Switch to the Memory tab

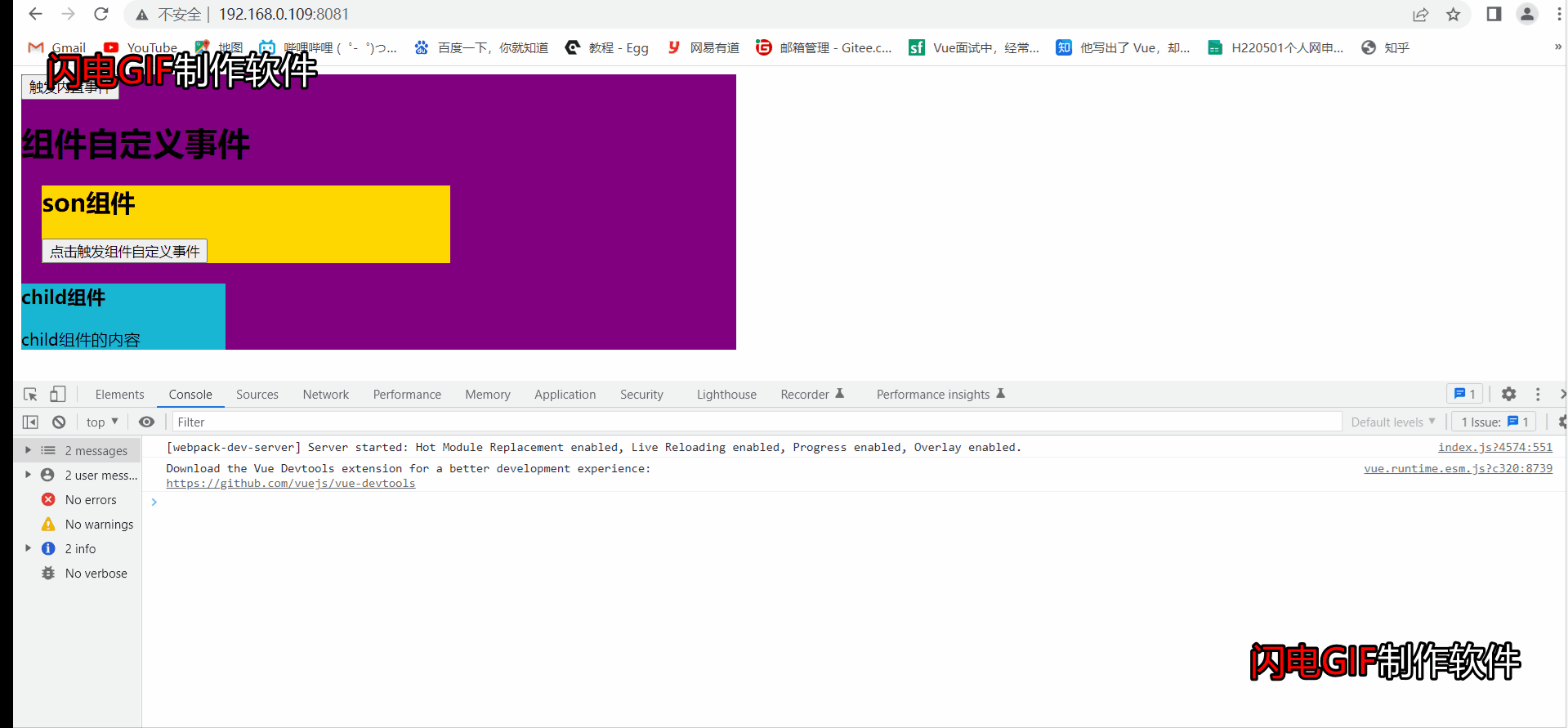pos(488,395)
